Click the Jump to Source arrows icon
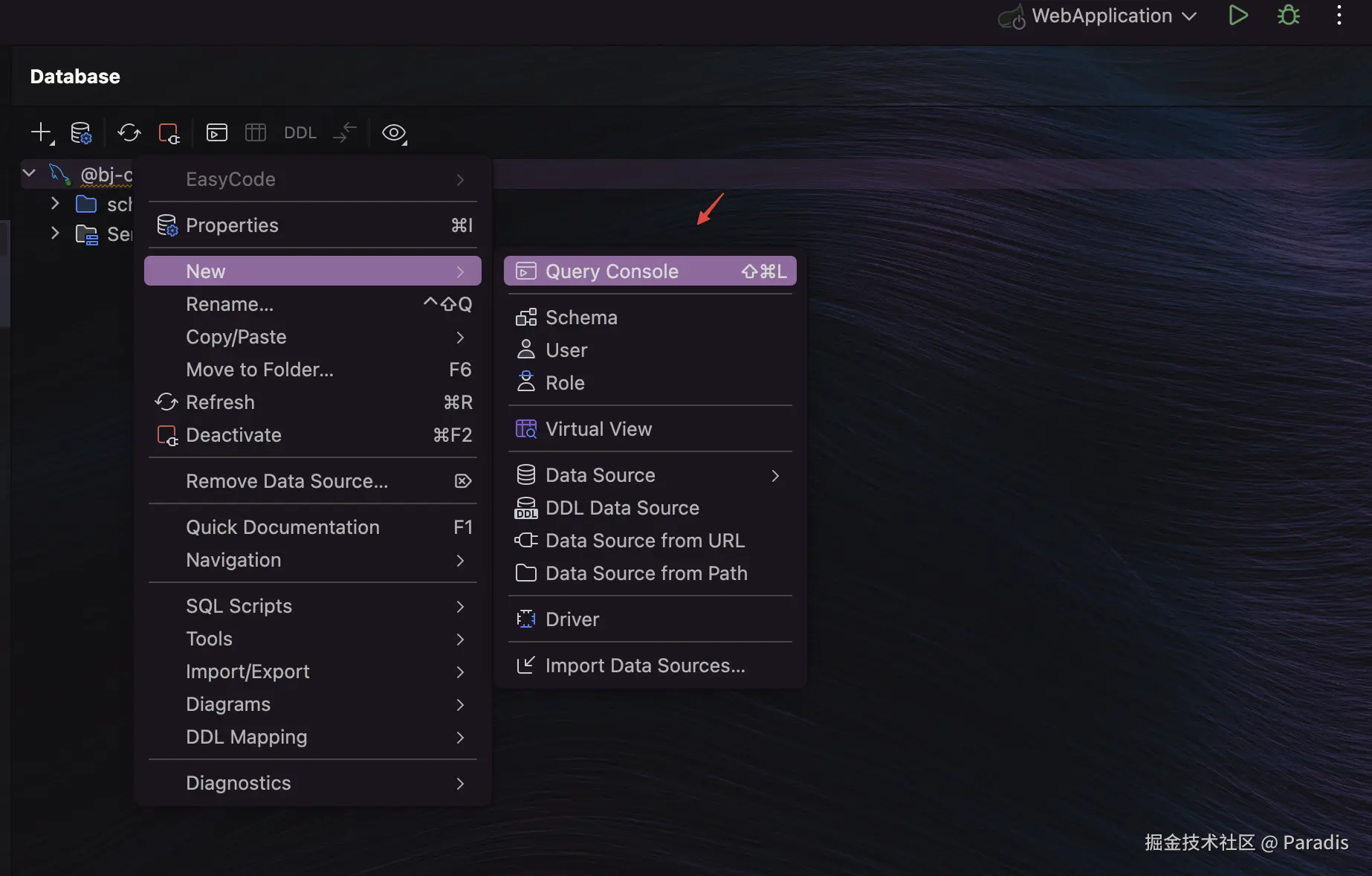Image resolution: width=1372 pixels, height=876 pixels. [x=345, y=133]
